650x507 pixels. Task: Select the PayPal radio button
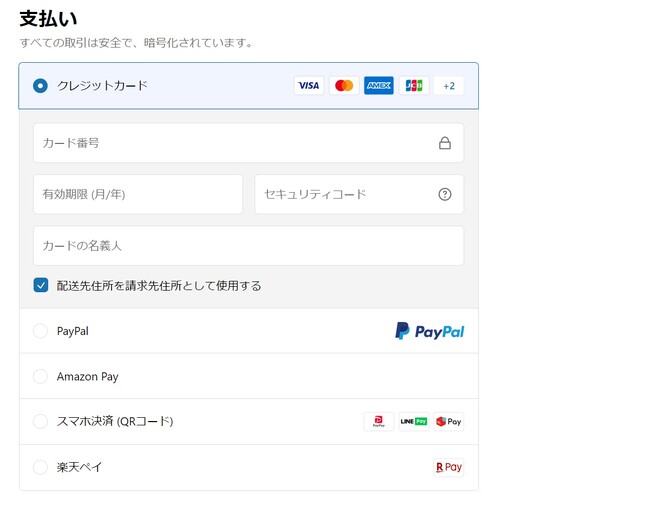click(40, 331)
